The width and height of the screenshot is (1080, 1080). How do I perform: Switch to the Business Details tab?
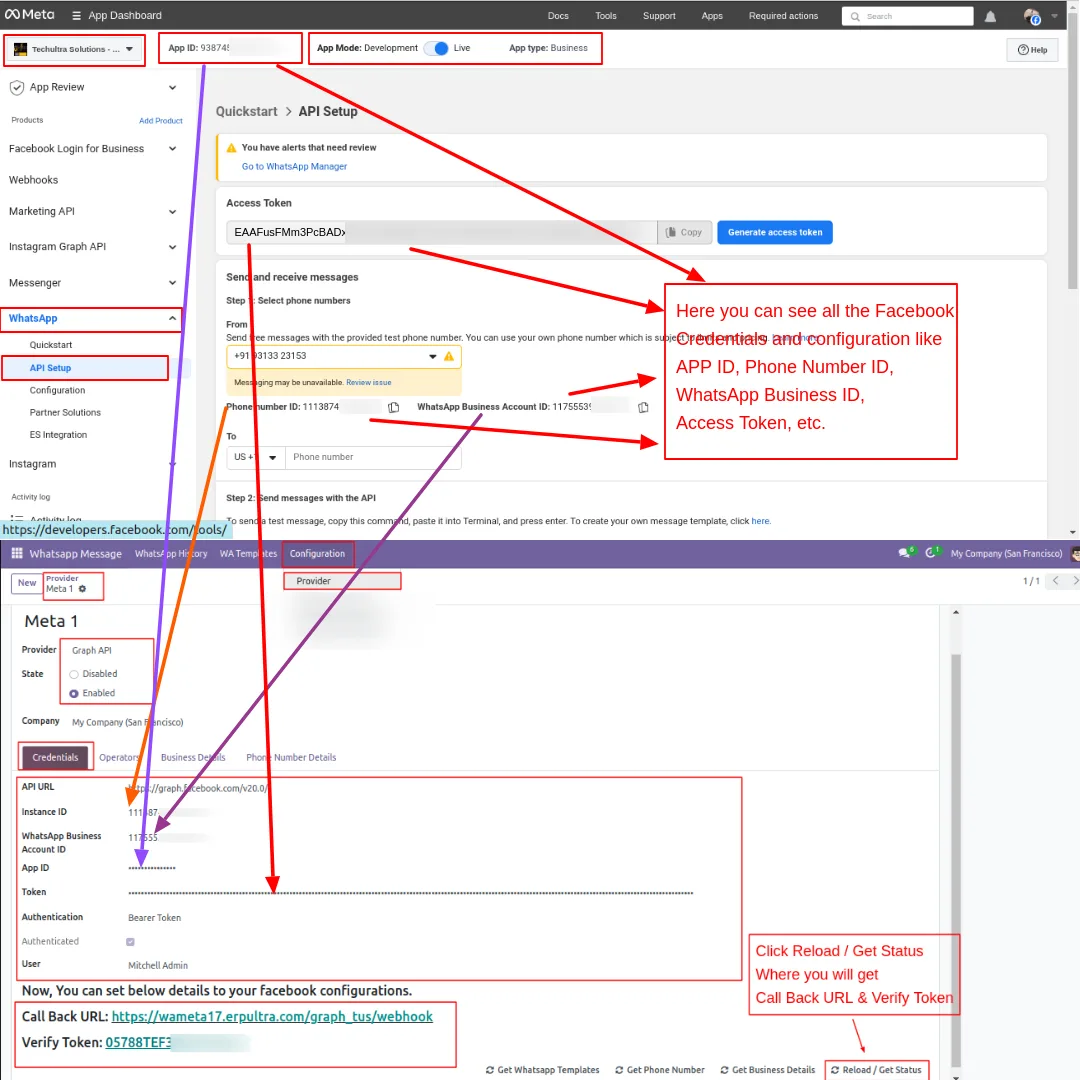193,758
